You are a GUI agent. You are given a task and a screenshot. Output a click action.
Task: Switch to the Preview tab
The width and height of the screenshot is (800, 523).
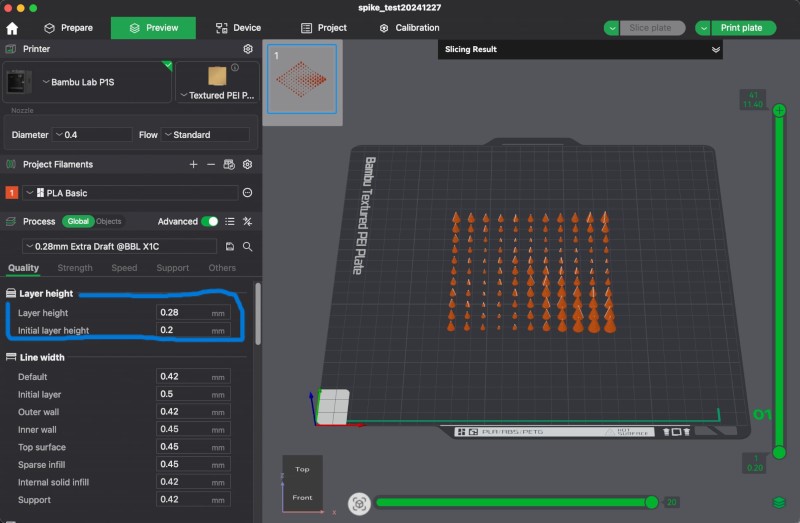tap(153, 28)
